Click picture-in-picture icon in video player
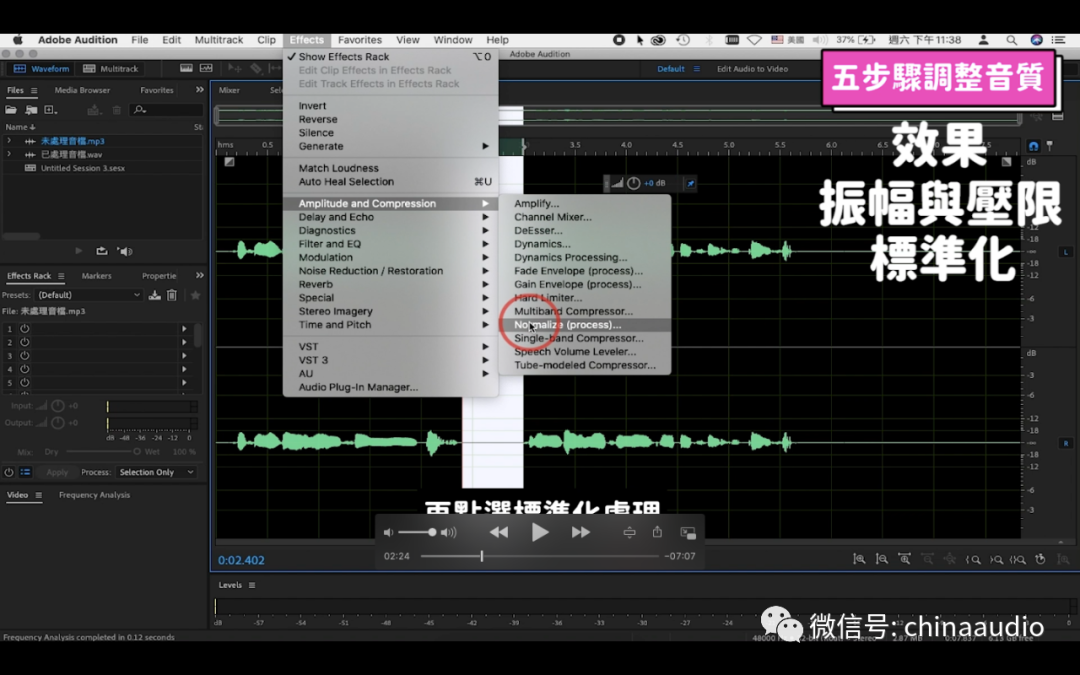 (687, 532)
